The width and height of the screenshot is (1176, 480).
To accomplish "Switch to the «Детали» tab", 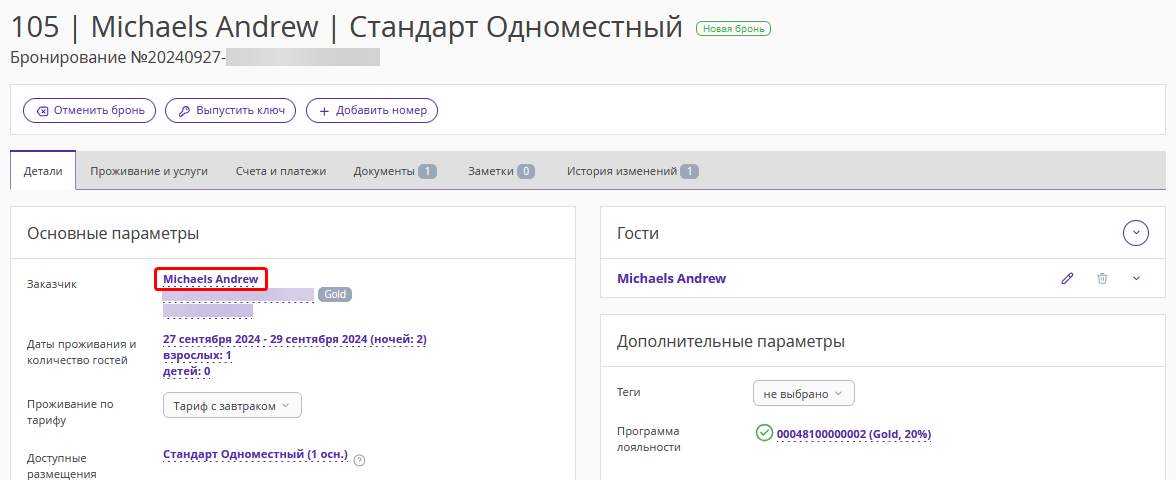I will (43, 171).
